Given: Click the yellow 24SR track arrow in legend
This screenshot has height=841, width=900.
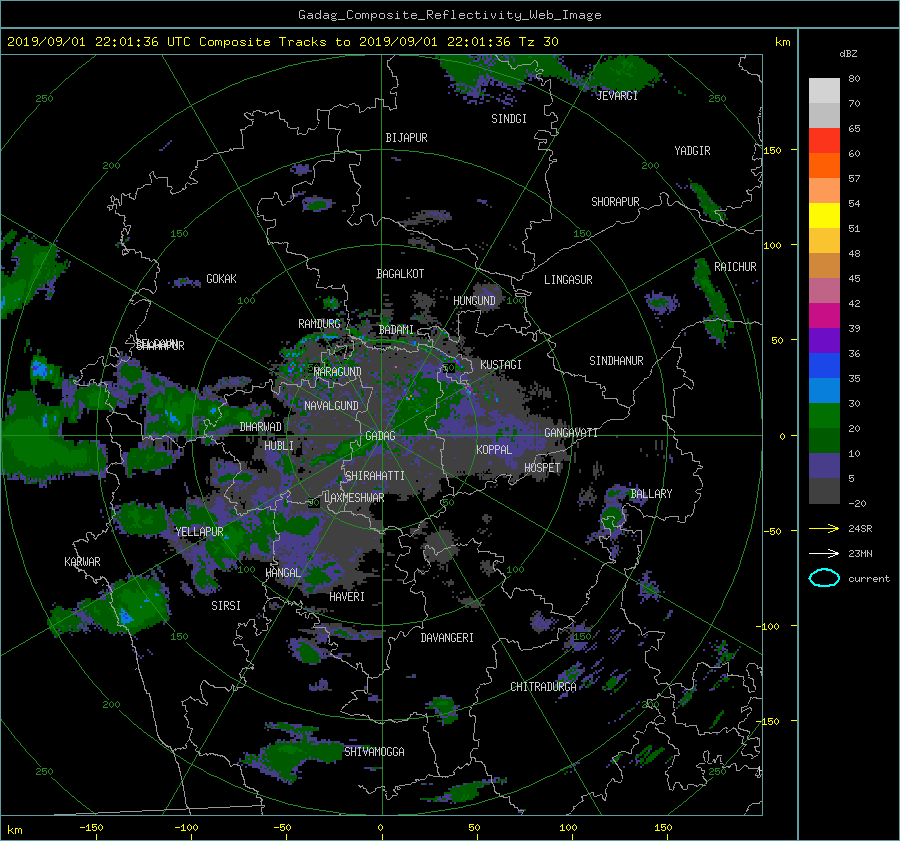Looking at the screenshot, I should click(824, 529).
